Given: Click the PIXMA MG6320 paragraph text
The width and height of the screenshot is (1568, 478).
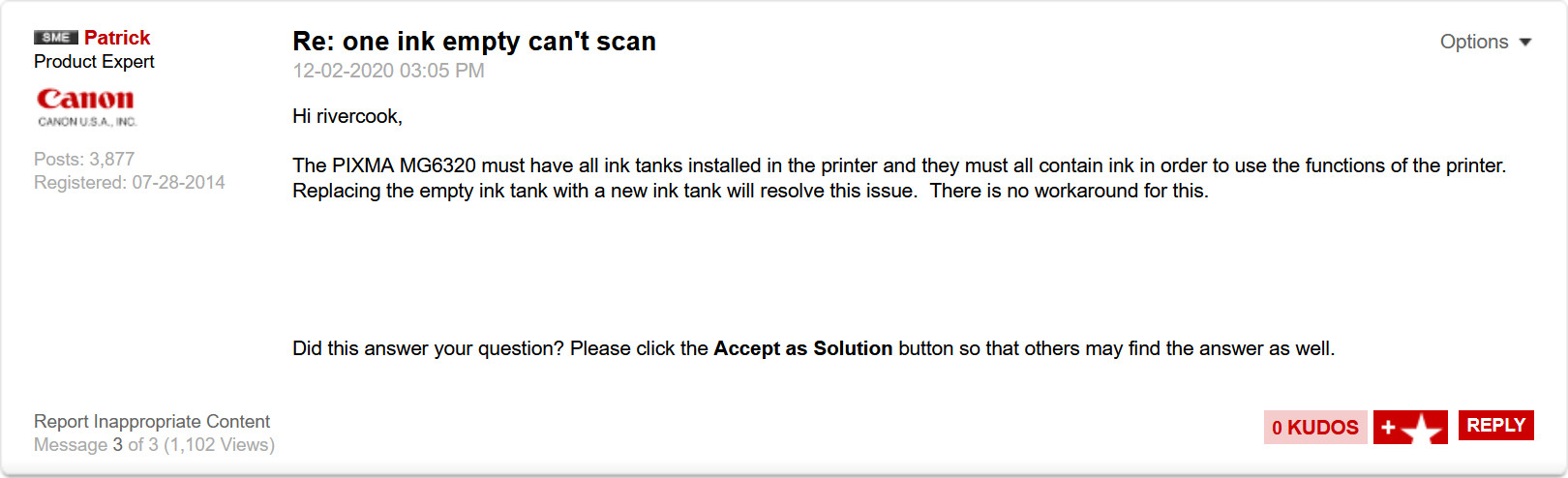Looking at the screenshot, I should [x=899, y=178].
